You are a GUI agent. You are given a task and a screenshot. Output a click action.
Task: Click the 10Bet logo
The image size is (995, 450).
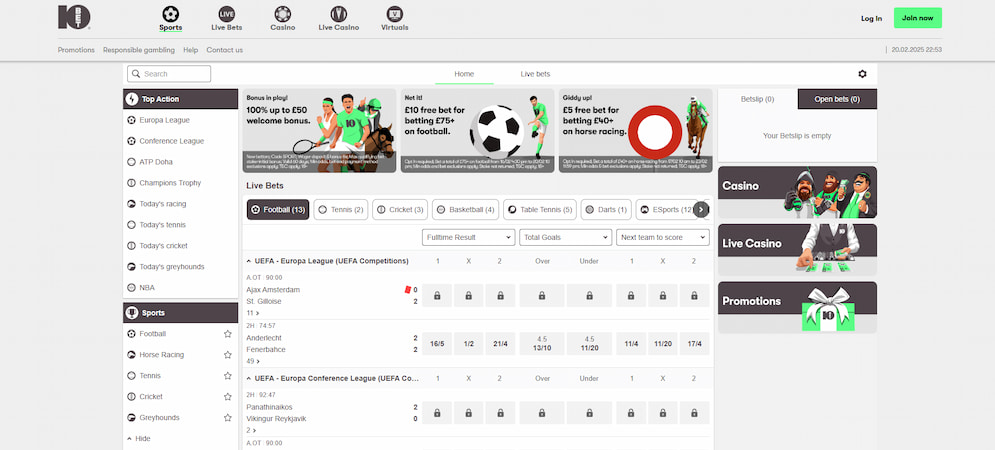(74, 17)
